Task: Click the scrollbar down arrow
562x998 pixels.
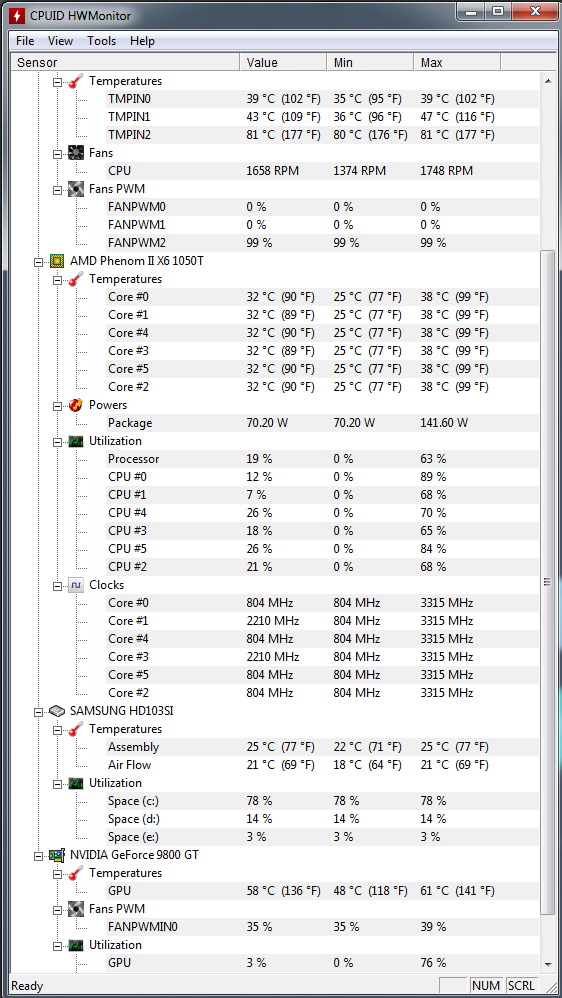Action: tap(547, 964)
